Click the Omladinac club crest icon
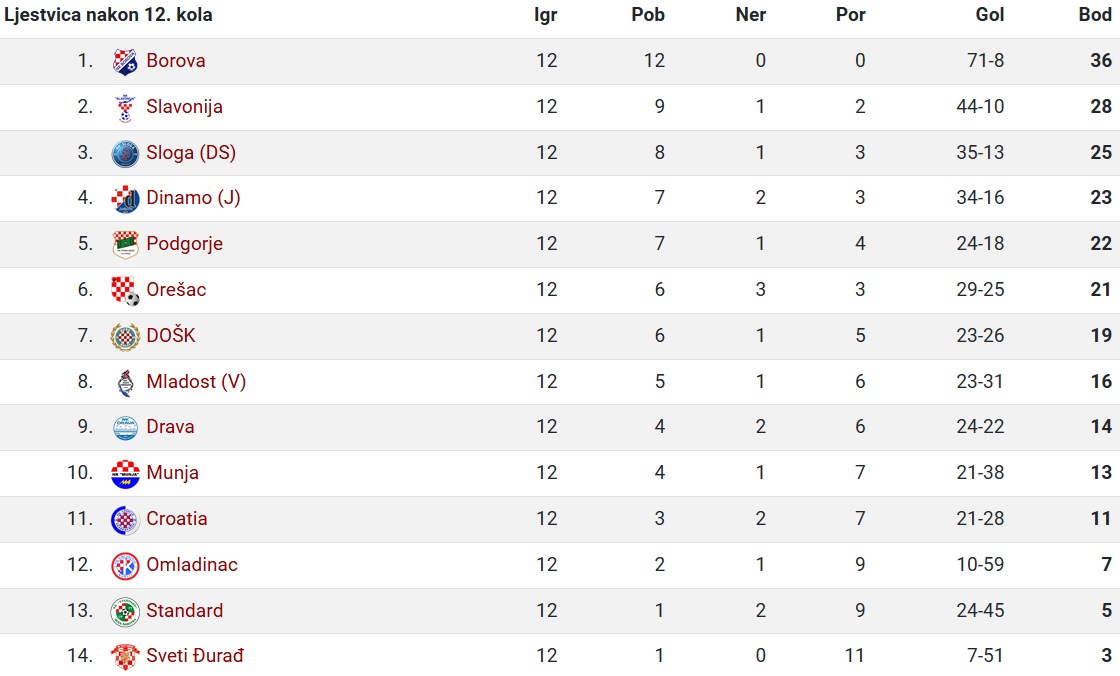This screenshot has height=676, width=1120. [x=125, y=566]
